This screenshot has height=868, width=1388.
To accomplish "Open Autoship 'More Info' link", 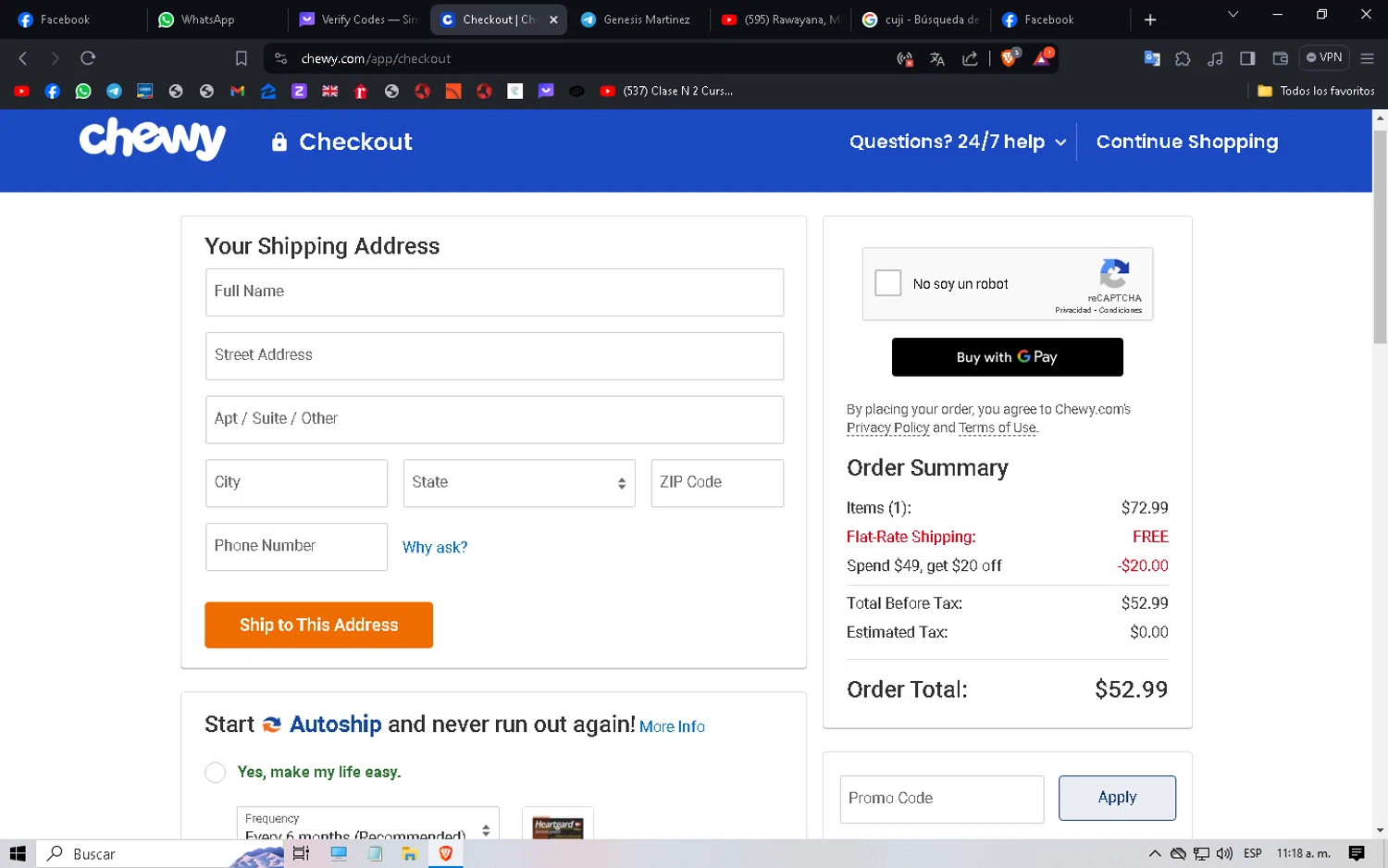I will [672, 727].
